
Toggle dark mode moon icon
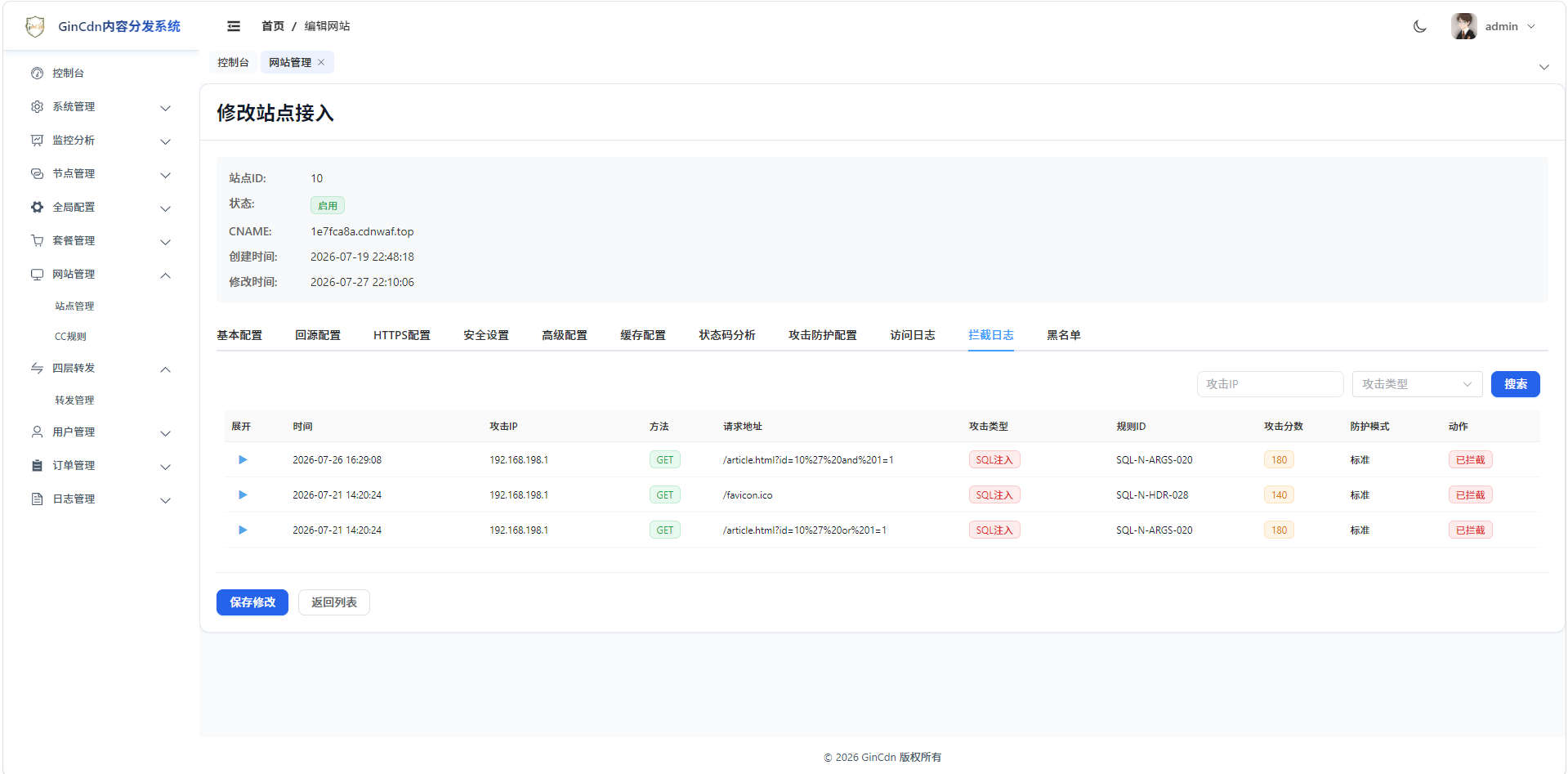point(1420,26)
